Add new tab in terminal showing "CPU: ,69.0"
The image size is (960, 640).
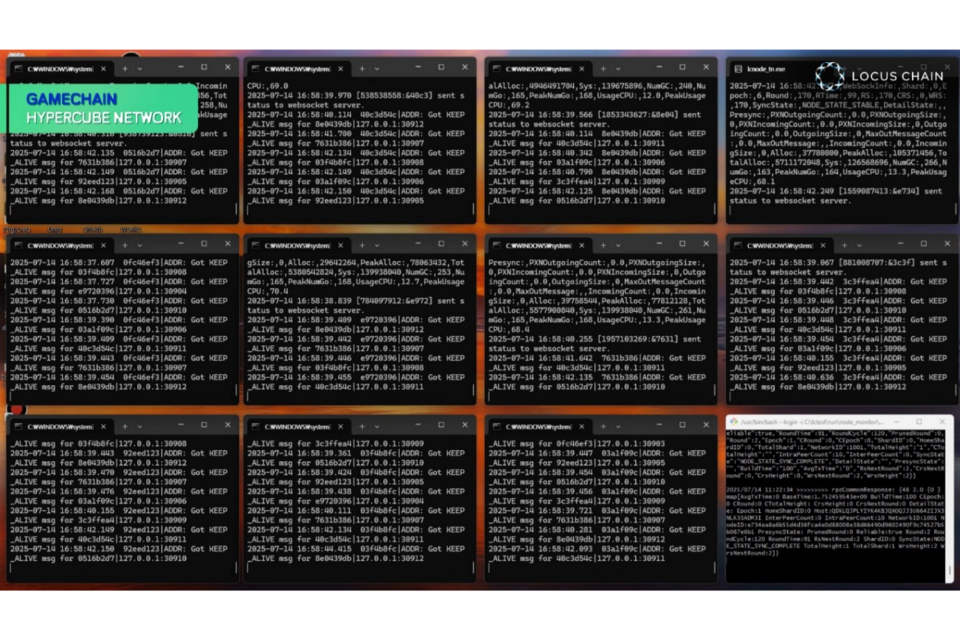[x=363, y=69]
